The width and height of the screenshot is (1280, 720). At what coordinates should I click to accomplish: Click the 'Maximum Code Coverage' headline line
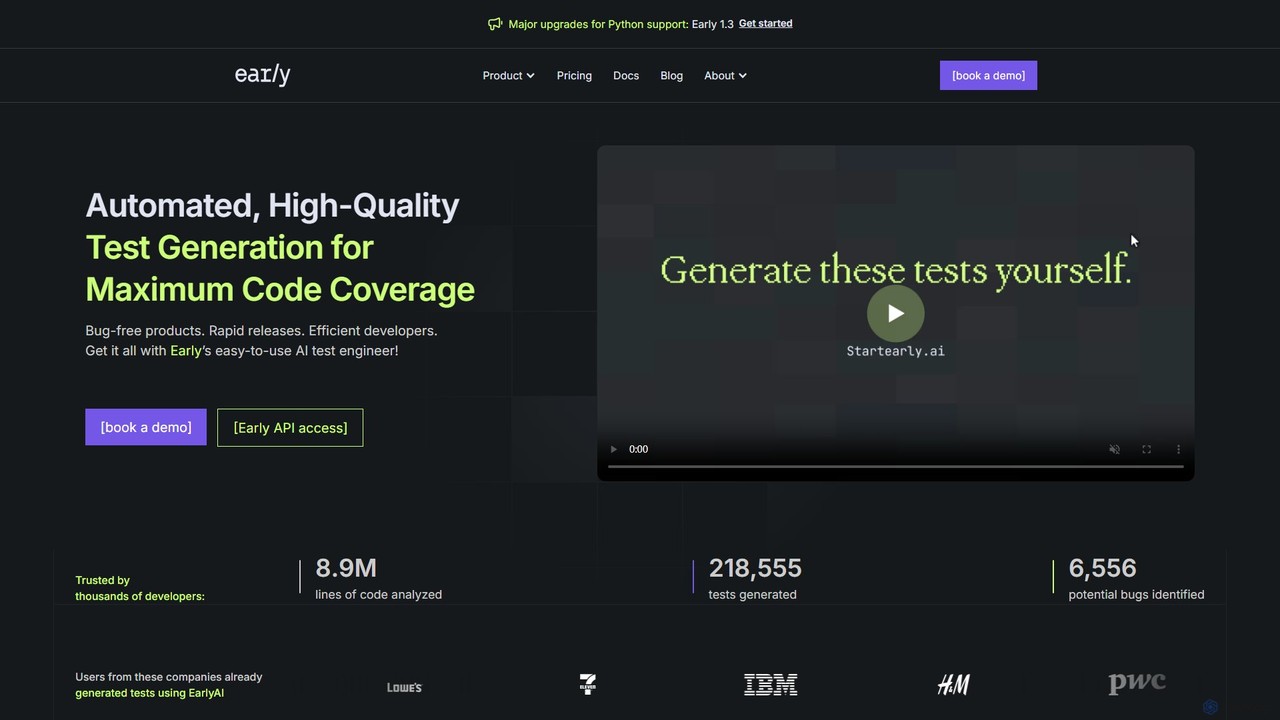click(x=280, y=289)
